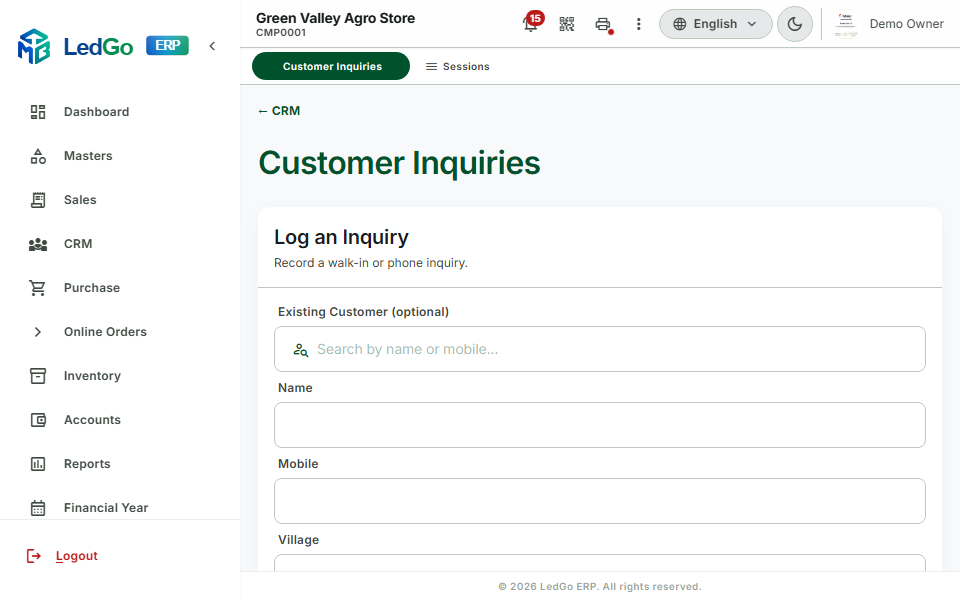Open the English language dropdown
The height and width of the screenshot is (600, 960).
click(x=715, y=24)
